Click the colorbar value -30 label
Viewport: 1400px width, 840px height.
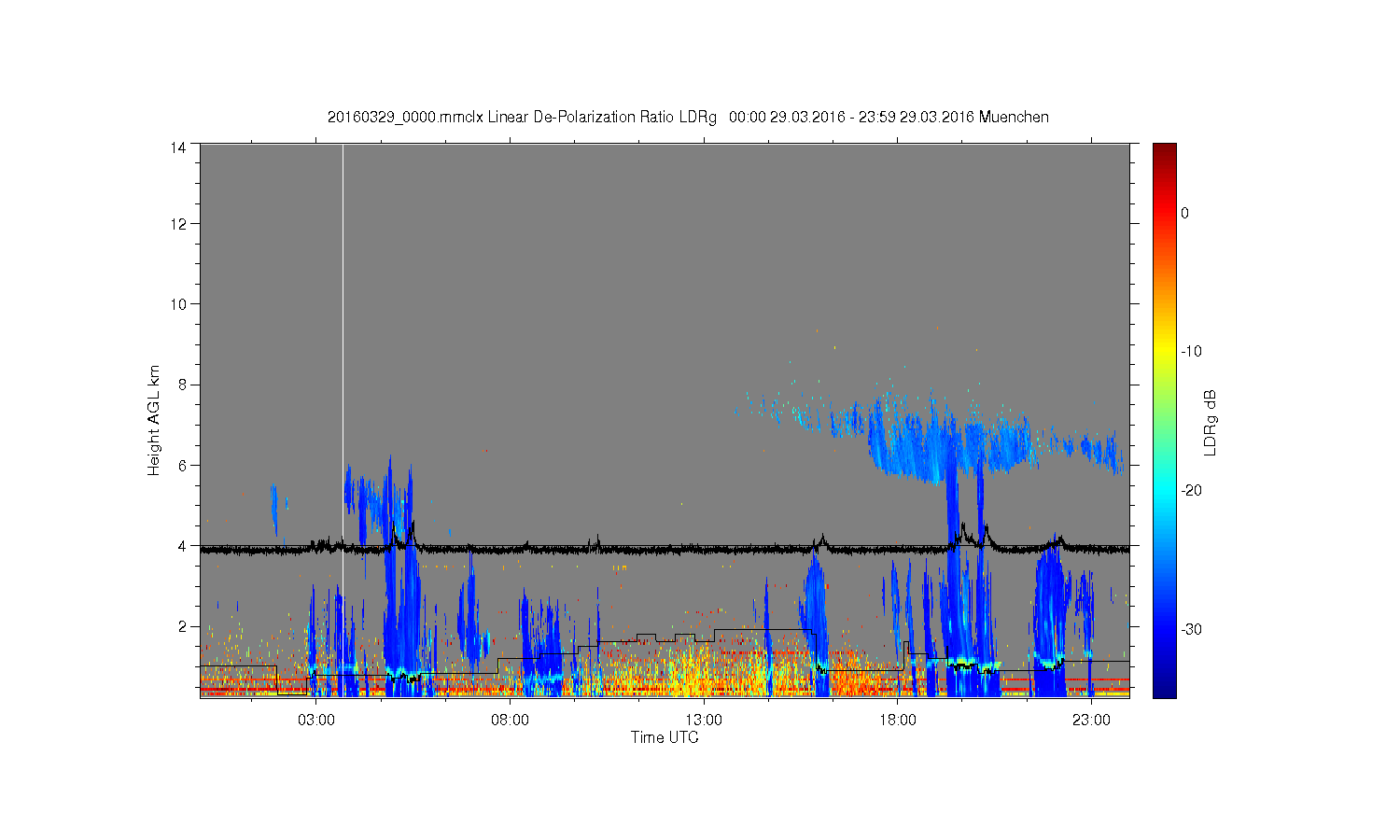[1191, 630]
